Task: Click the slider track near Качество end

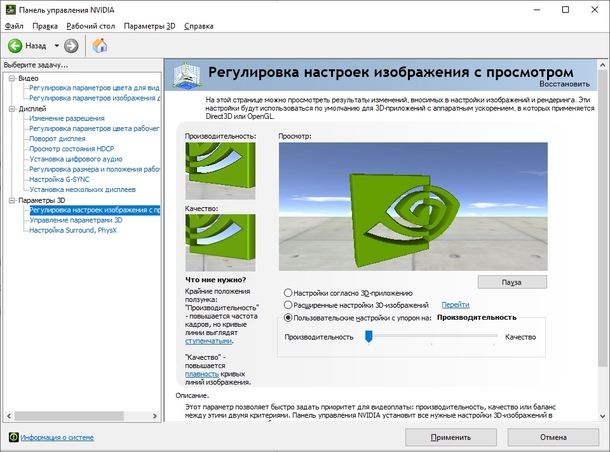Action: [x=493, y=335]
